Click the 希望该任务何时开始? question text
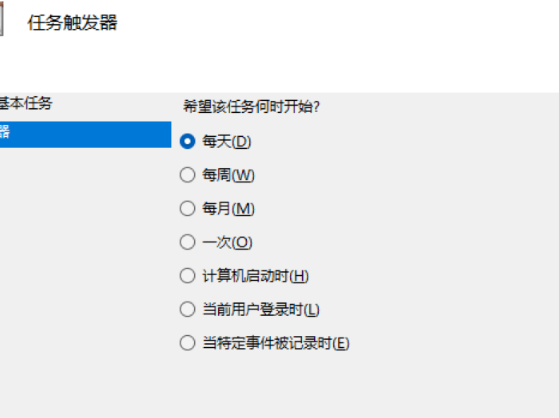Viewport: 559px width, 418px height. (x=251, y=106)
